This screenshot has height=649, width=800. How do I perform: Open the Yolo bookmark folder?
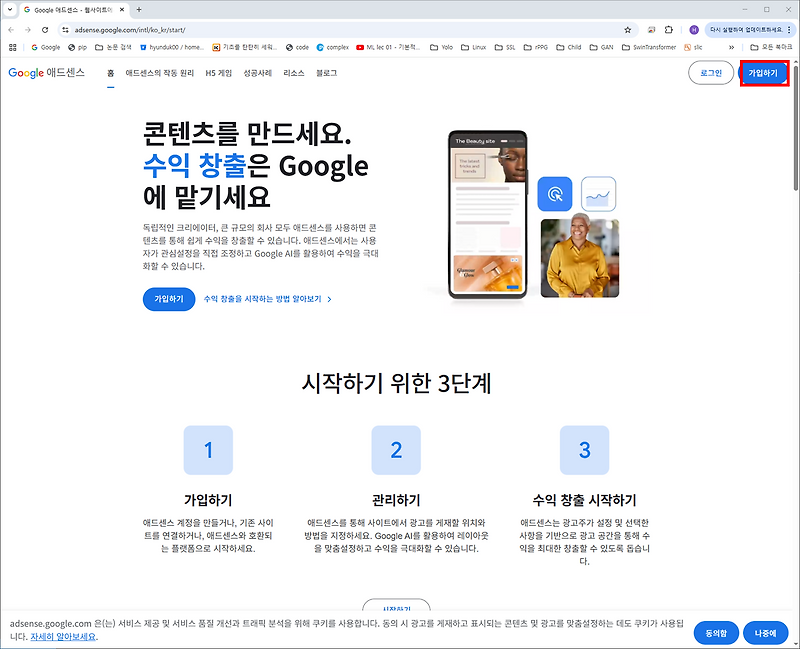442,47
